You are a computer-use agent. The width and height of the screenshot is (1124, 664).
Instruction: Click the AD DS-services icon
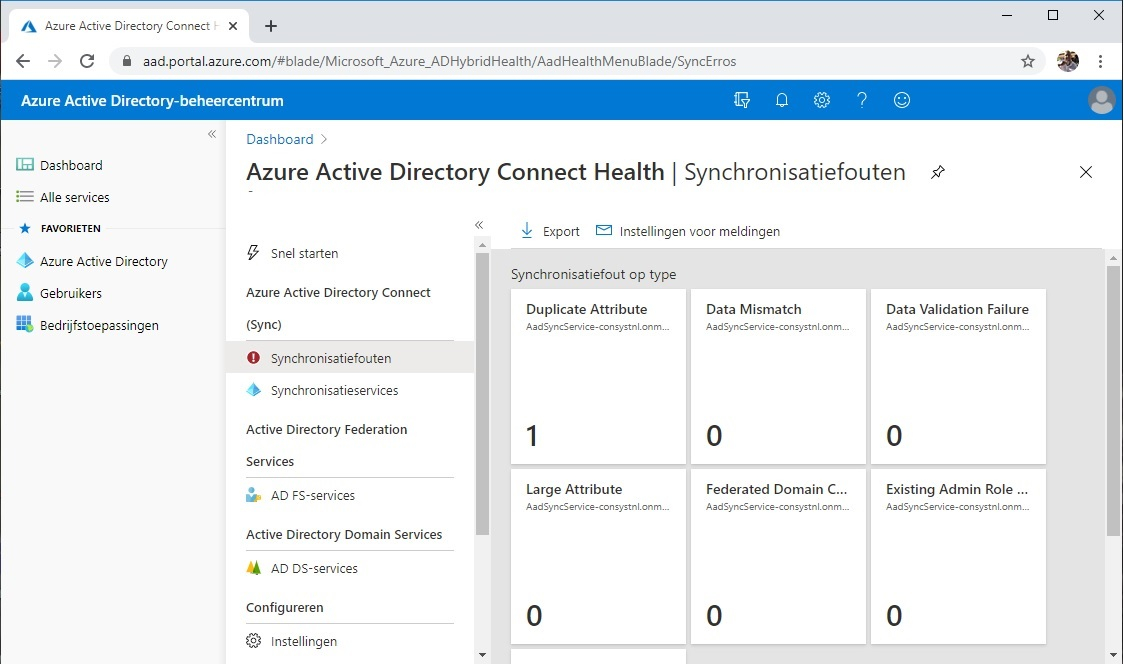pyautogui.click(x=254, y=568)
